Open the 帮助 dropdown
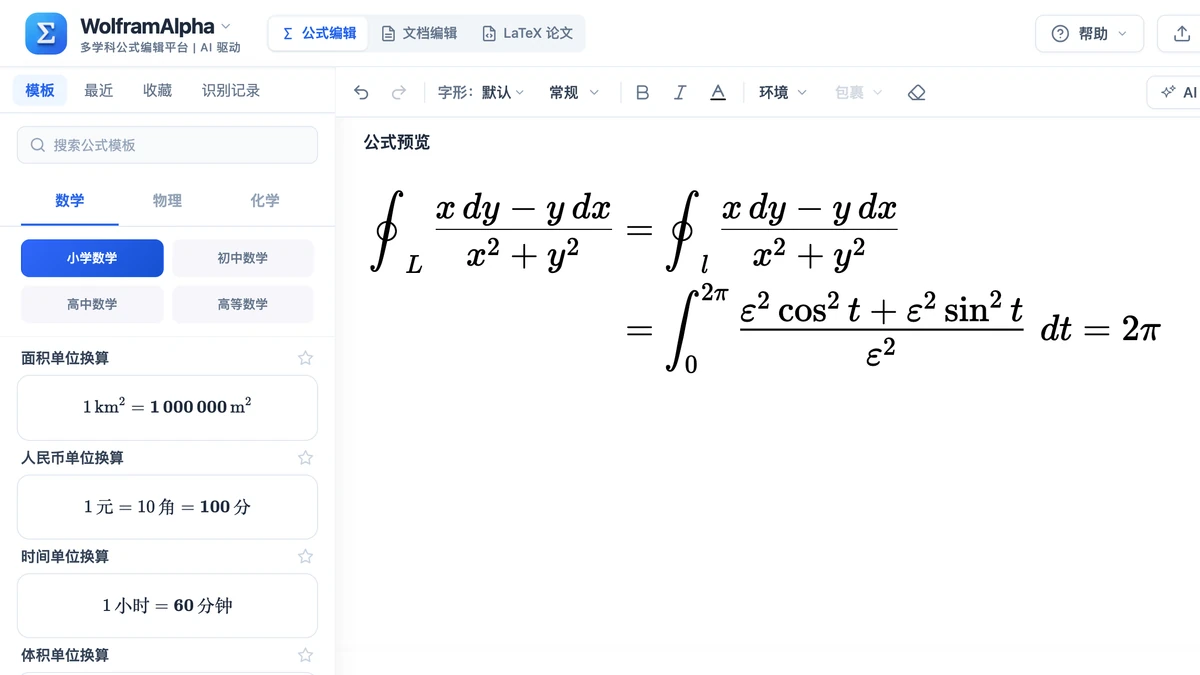 [x=1090, y=34]
